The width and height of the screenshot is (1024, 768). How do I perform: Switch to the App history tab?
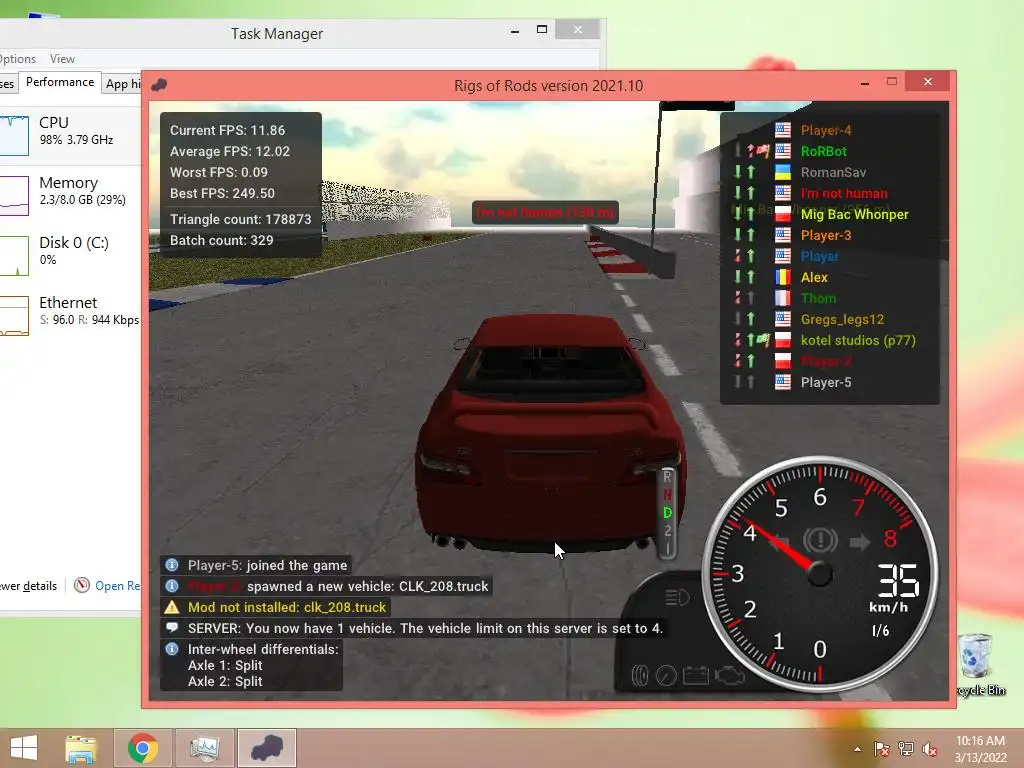pos(123,84)
